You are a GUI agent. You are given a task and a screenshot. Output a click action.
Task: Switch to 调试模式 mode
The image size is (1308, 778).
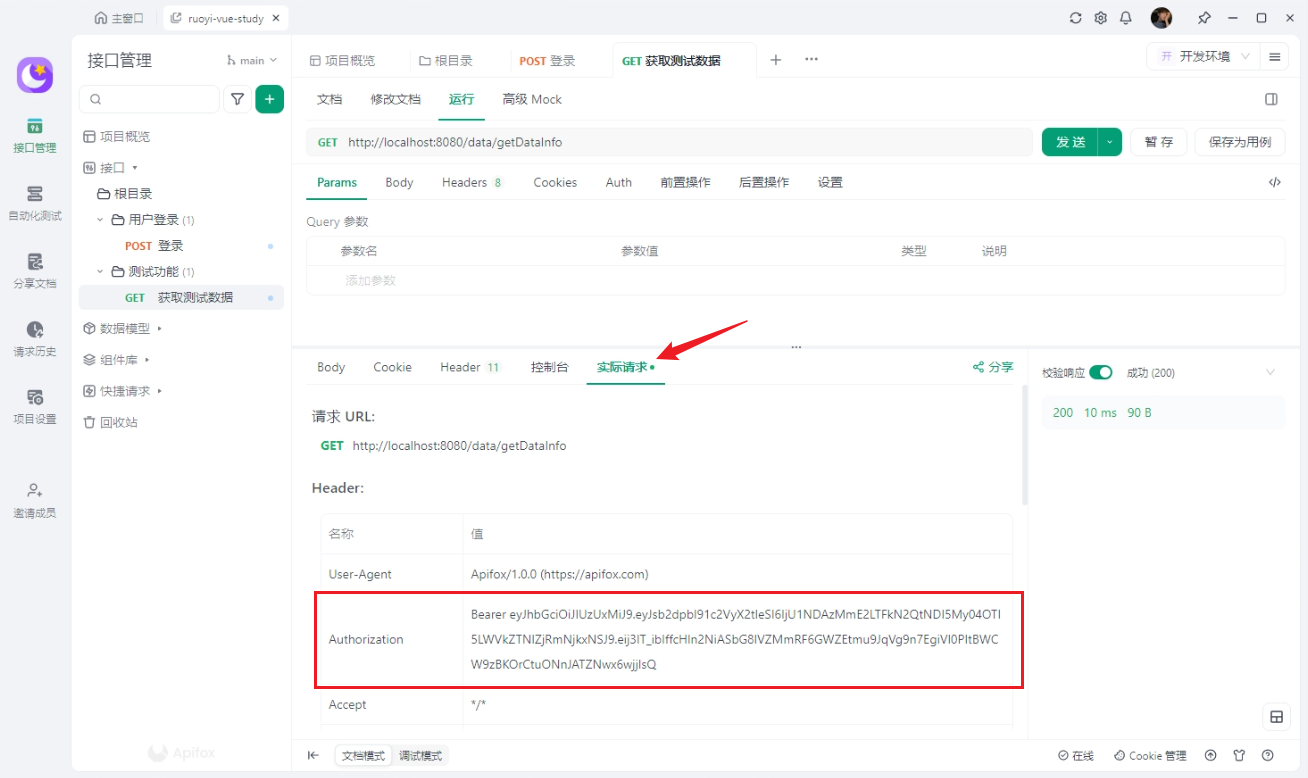(420, 756)
